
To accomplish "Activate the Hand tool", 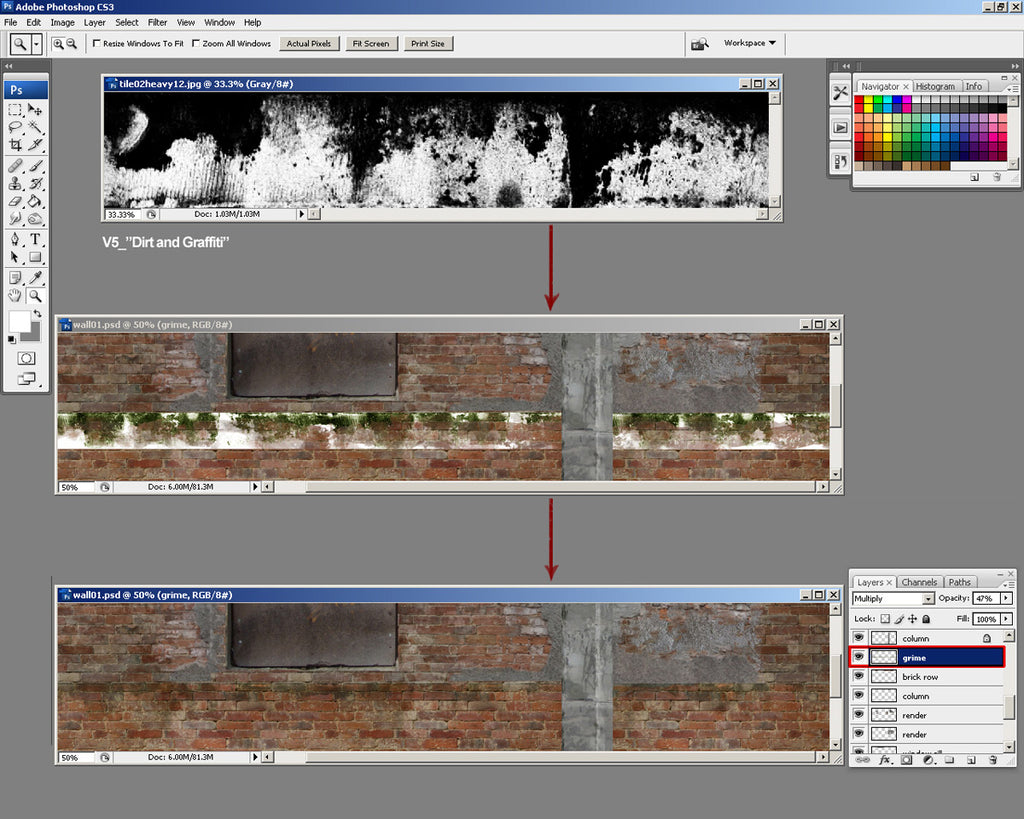I will [x=15, y=296].
